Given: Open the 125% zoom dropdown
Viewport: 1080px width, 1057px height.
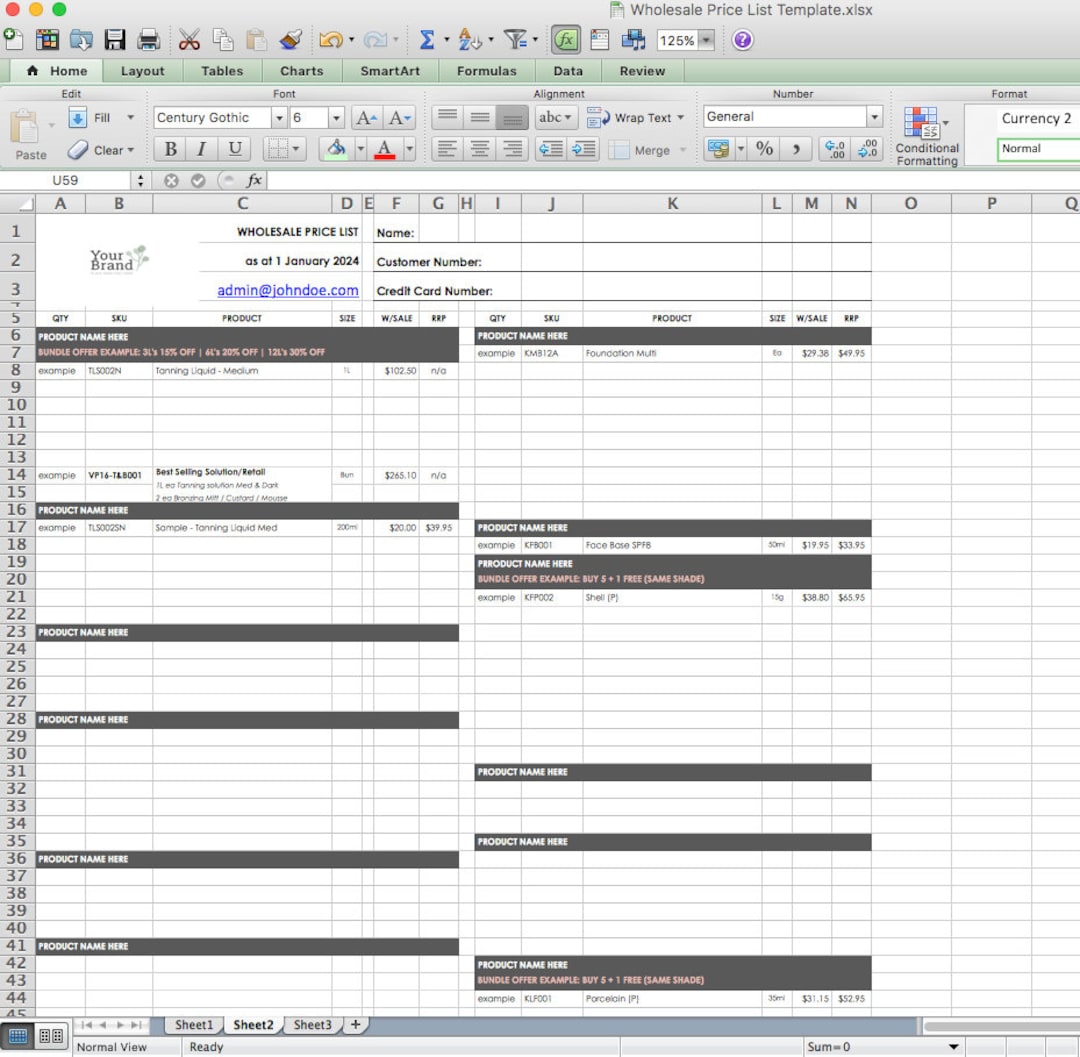Looking at the screenshot, I should (706, 40).
